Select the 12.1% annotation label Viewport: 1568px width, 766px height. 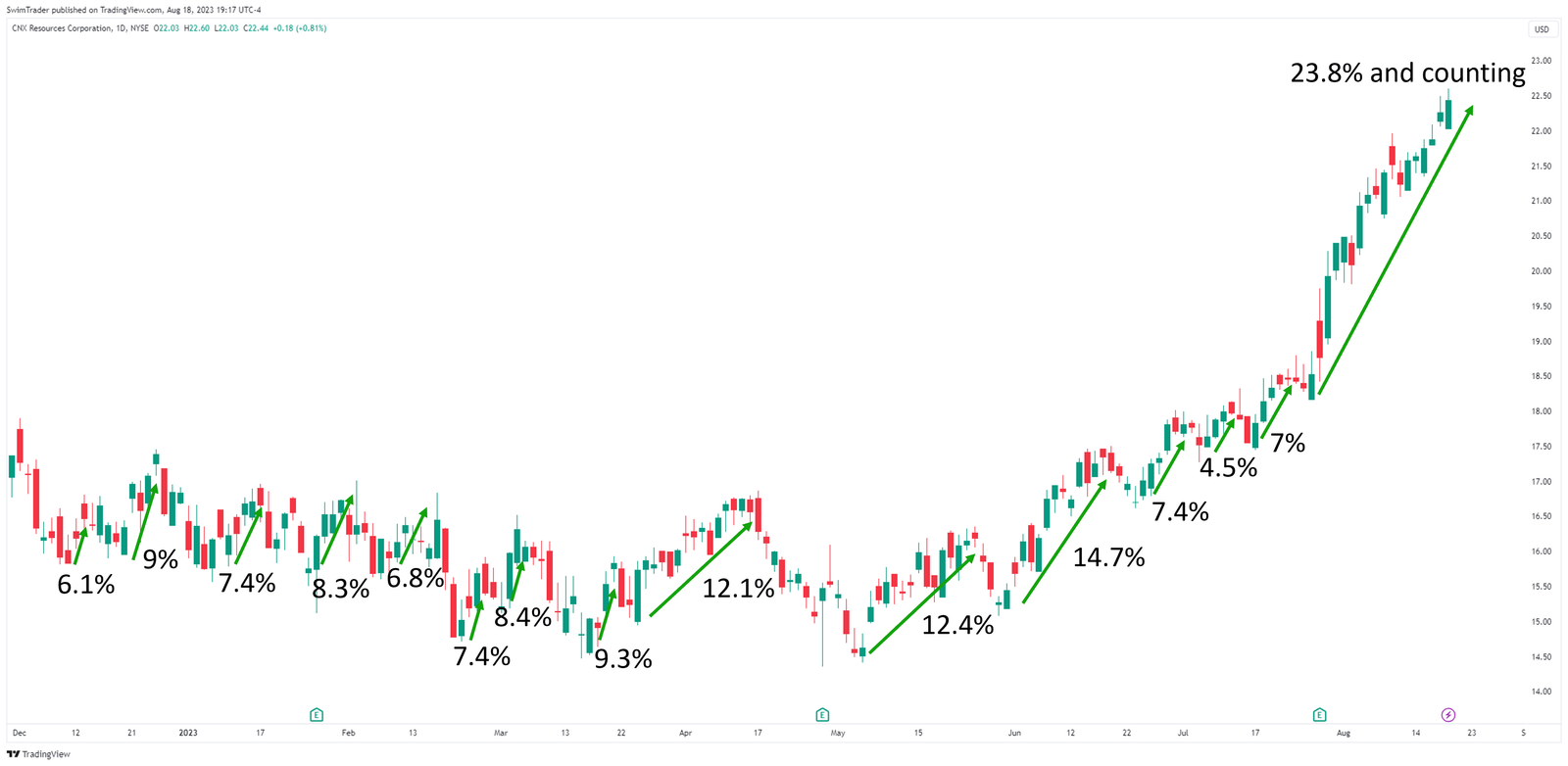tap(738, 589)
